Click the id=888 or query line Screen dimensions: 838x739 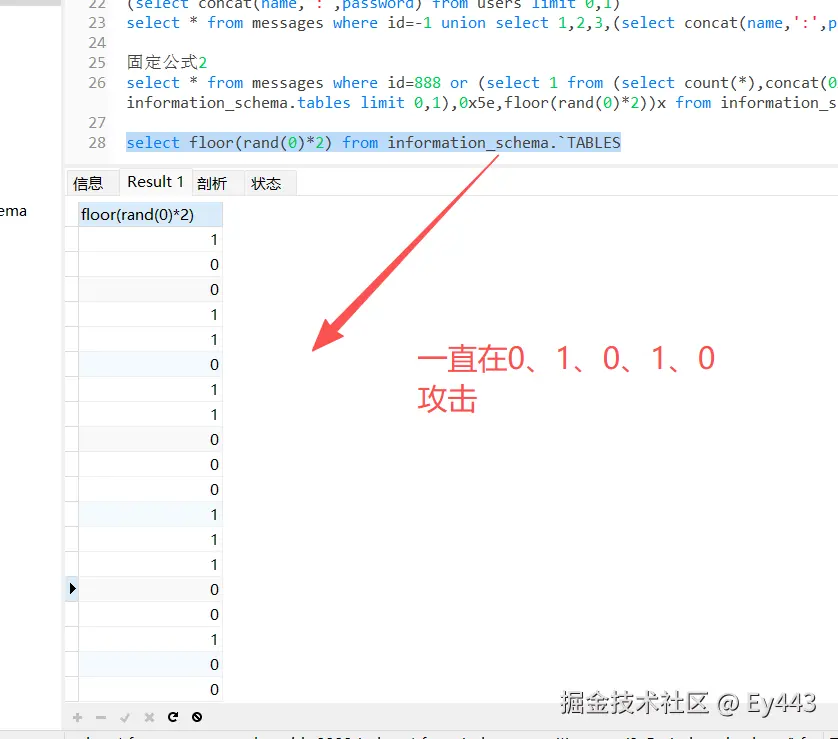pos(482,83)
